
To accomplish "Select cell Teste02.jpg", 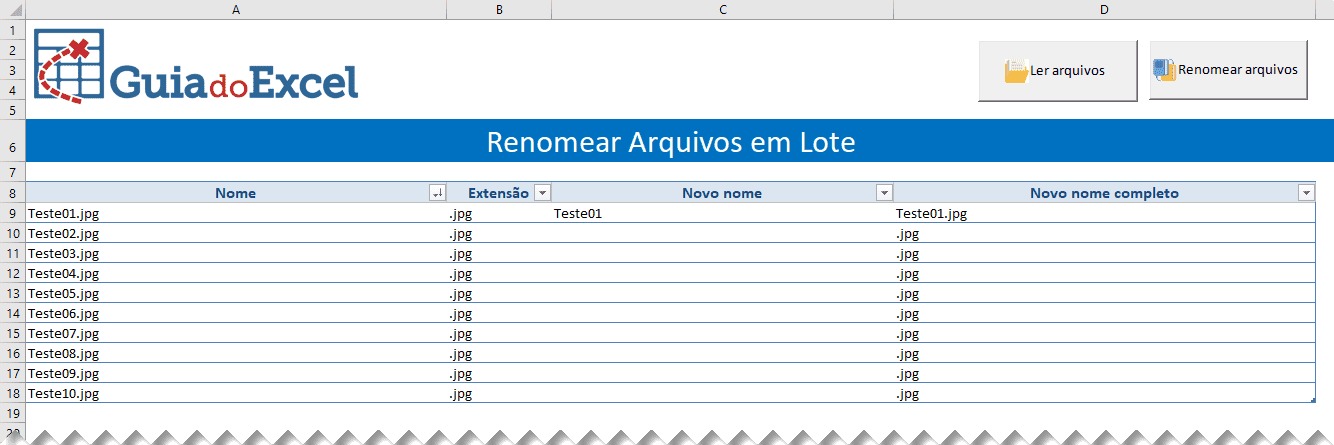I will 236,233.
